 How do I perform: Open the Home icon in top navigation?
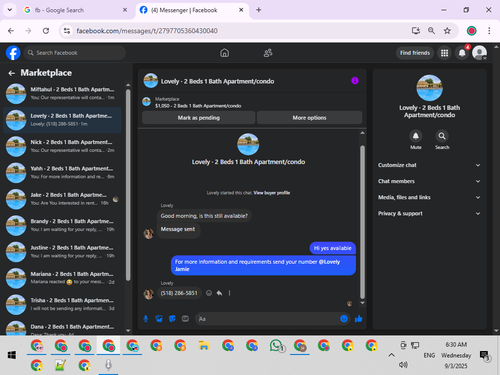pos(225,53)
